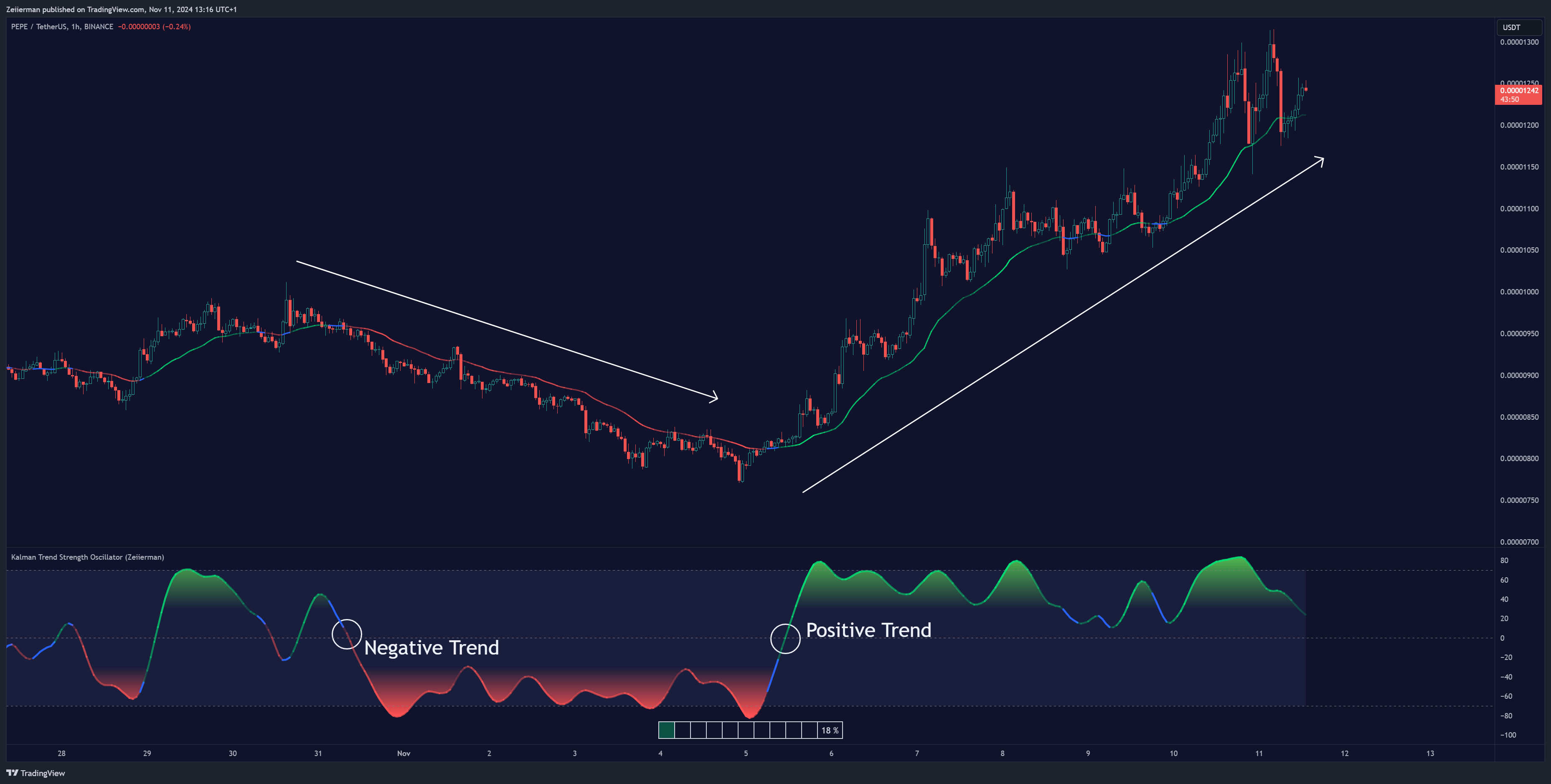
Task: Click the 0.00000800 price axis label
Action: click(1519, 458)
